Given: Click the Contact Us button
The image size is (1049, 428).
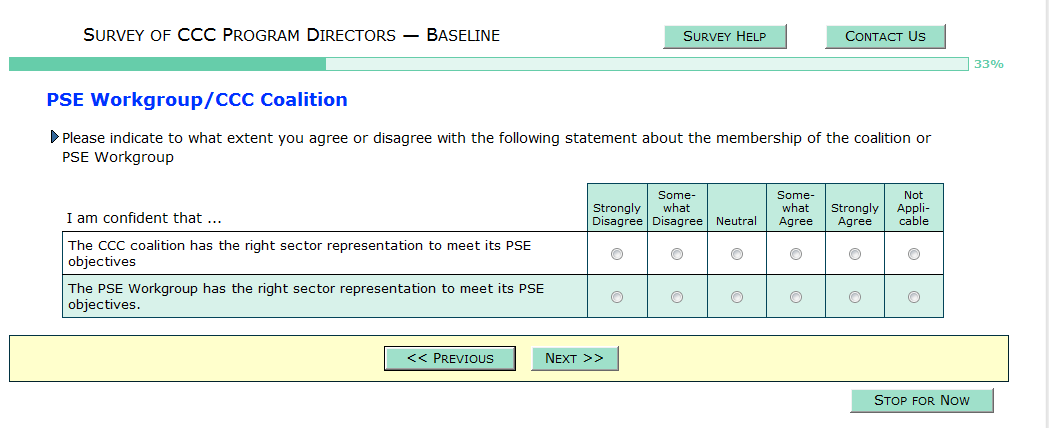Looking at the screenshot, I should point(885,36).
